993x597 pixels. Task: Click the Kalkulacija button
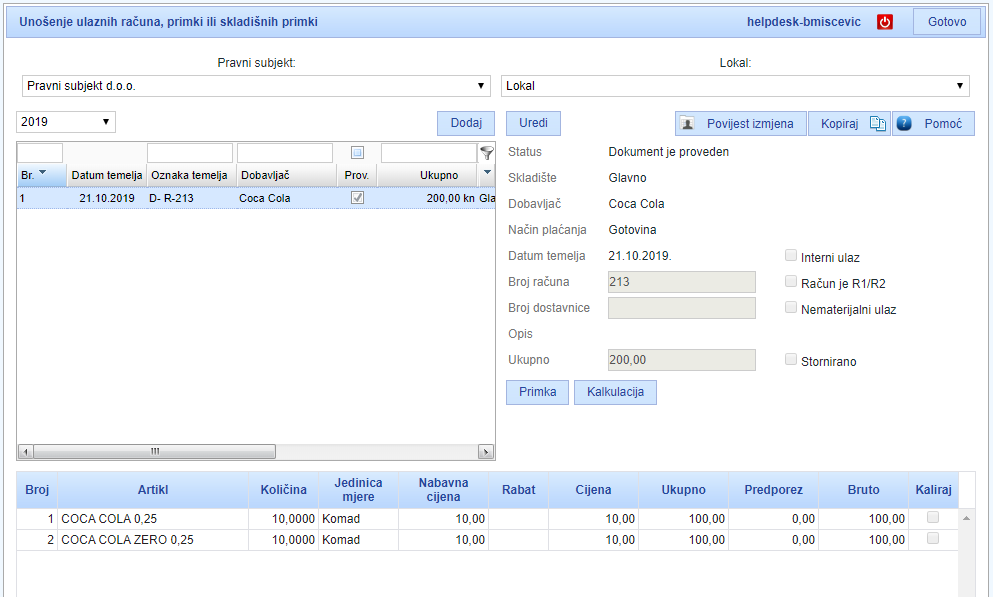pos(615,392)
